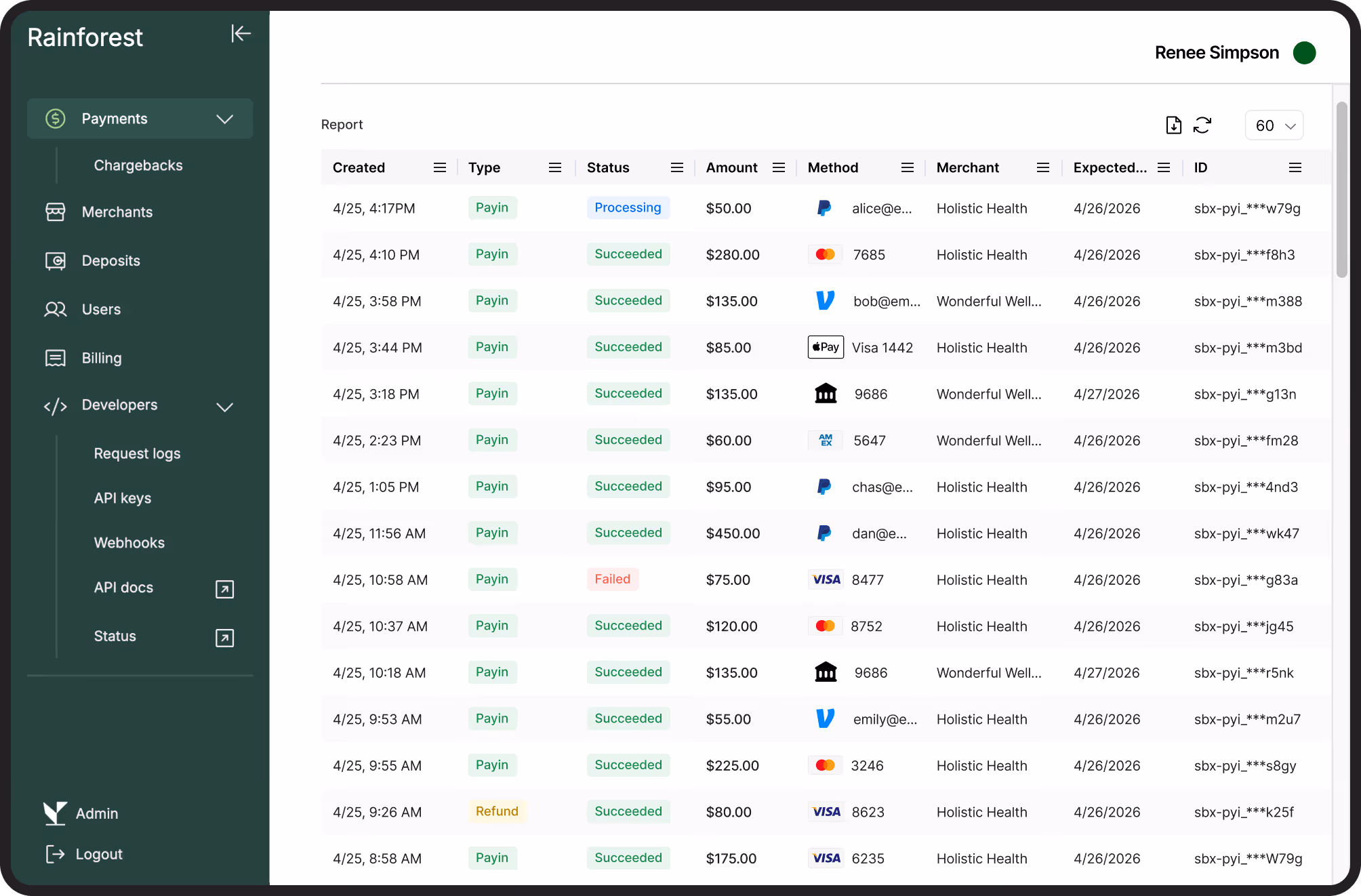The width and height of the screenshot is (1361, 896).
Task: Select transaction ID sbx-pyi_***f8h3
Action: pos(1244,255)
